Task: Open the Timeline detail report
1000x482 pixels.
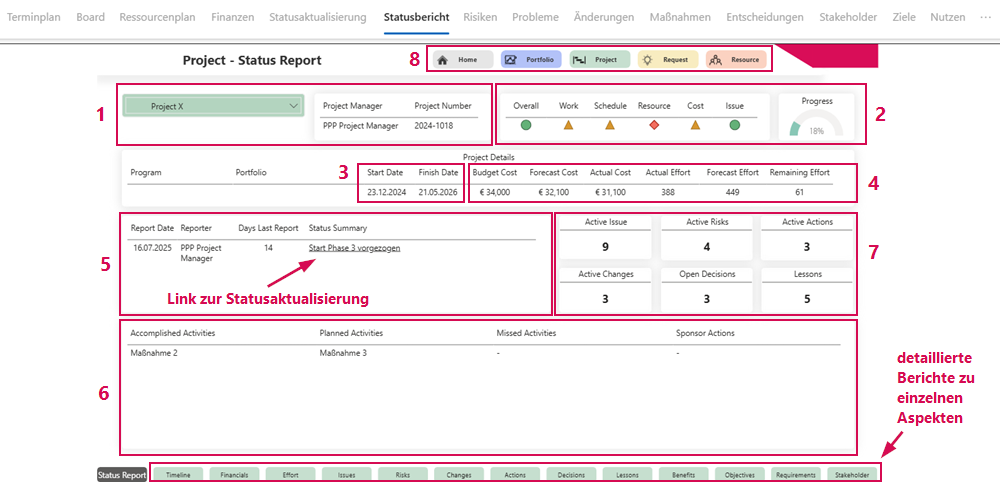Action: click(x=179, y=475)
